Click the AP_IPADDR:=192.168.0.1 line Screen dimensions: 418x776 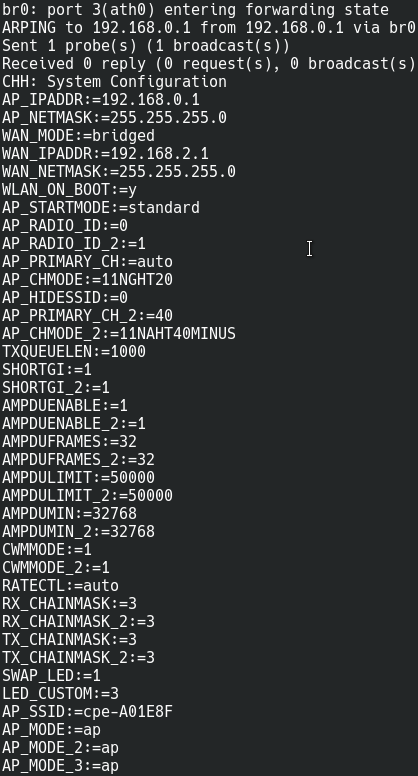101,100
